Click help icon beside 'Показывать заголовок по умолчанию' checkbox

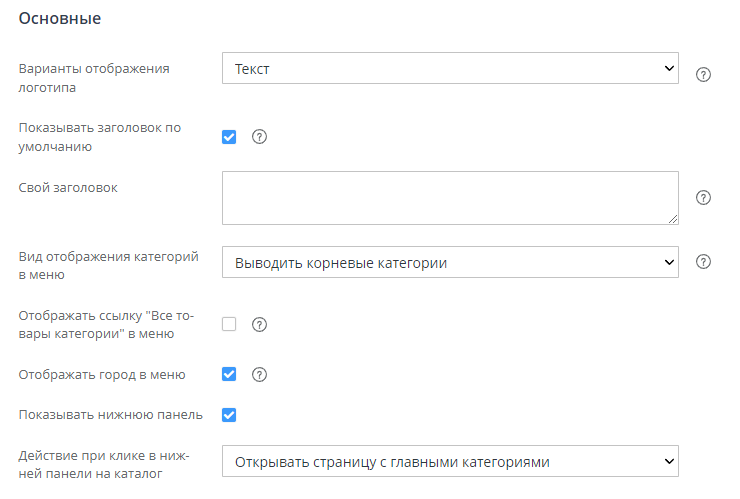coord(259,137)
